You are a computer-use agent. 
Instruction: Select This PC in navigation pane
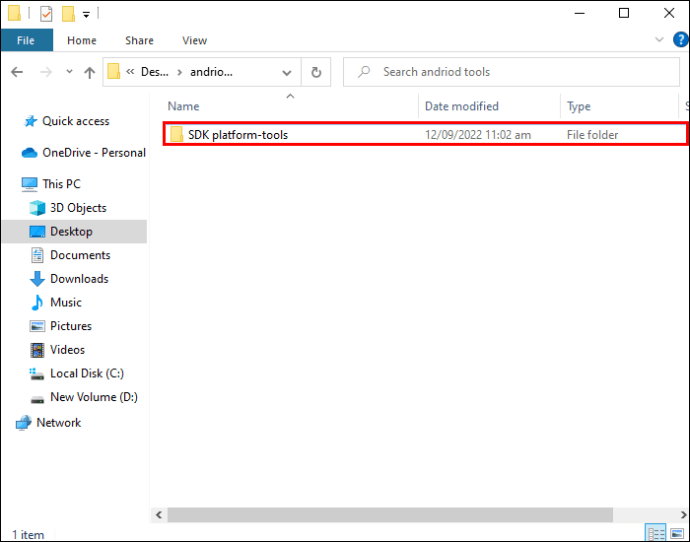51,184
